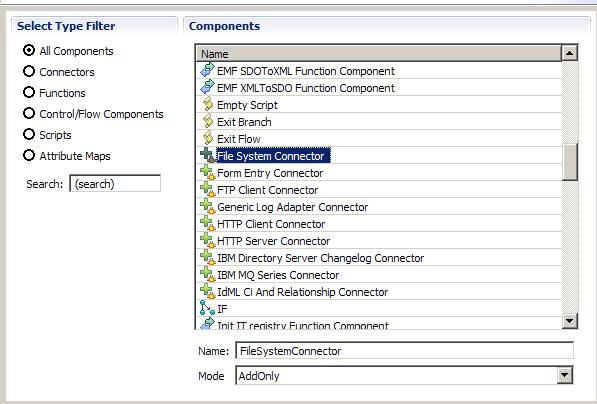
Task: Click the IBM MQ Series Connector icon
Action: 208,274
